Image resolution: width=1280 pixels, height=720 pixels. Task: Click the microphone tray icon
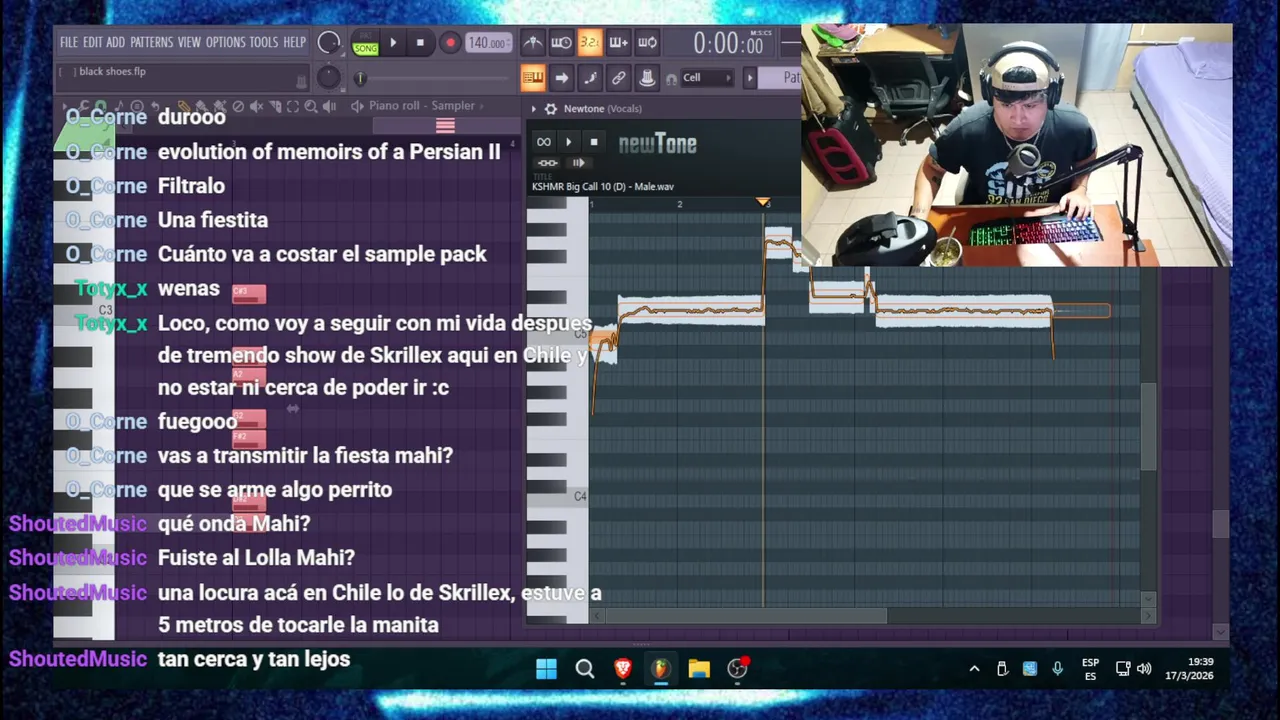[1058, 669]
